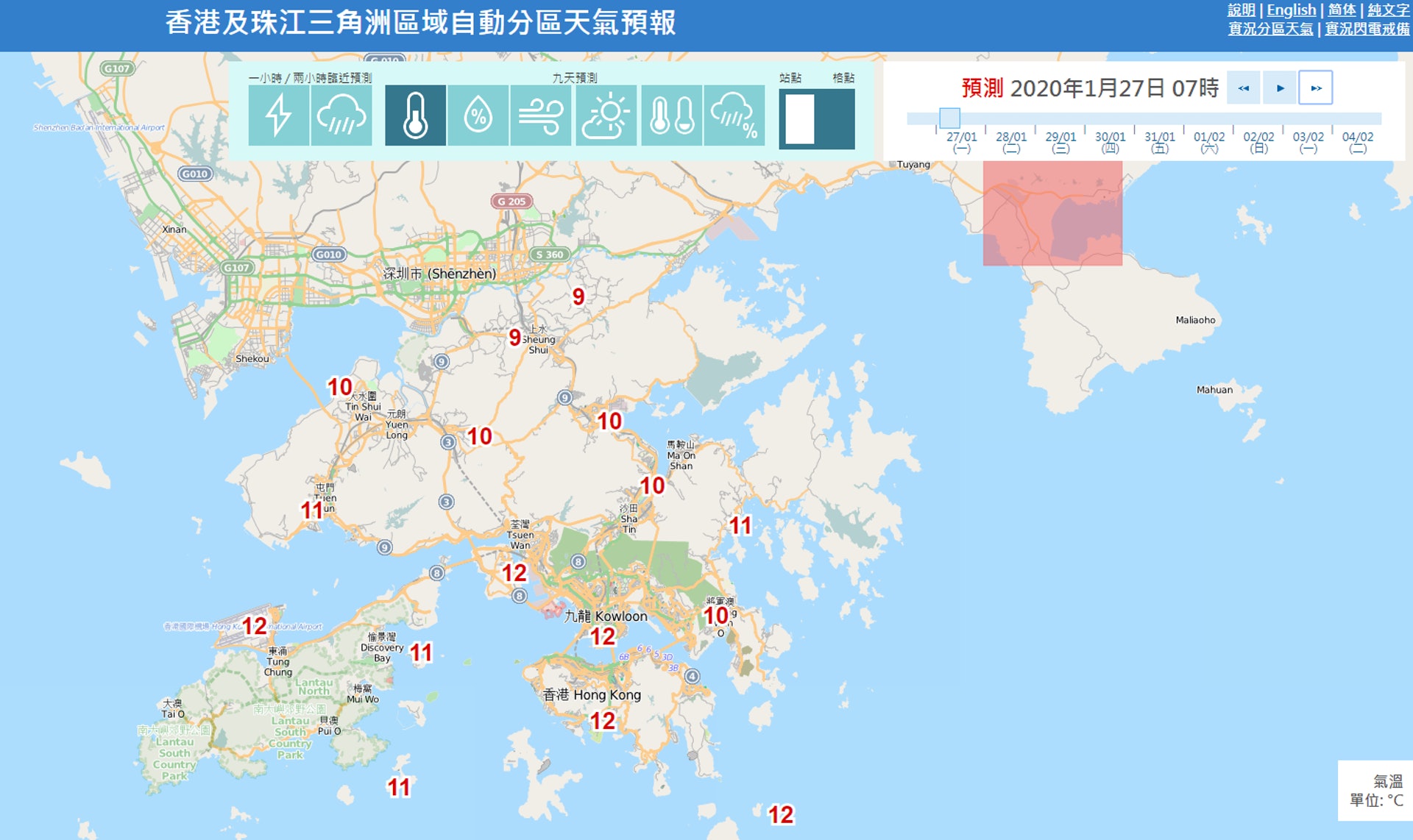This screenshot has width=1413, height=840.
Task: Open the lightning nowcast icon
Action: pyautogui.click(x=278, y=115)
